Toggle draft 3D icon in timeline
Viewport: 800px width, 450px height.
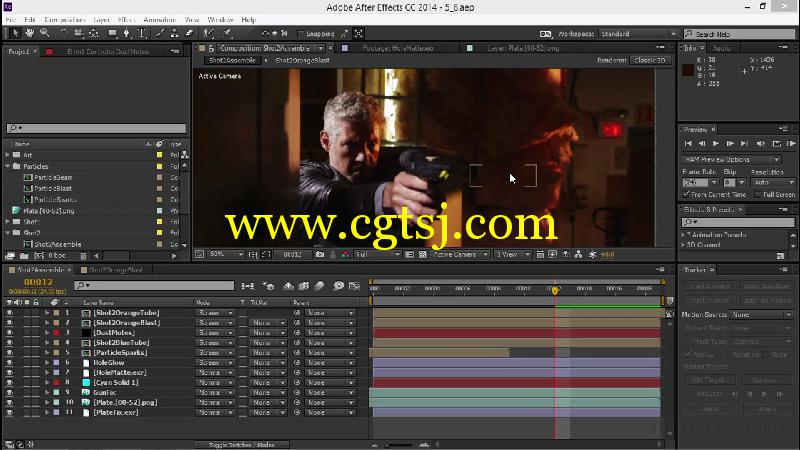pos(268,286)
